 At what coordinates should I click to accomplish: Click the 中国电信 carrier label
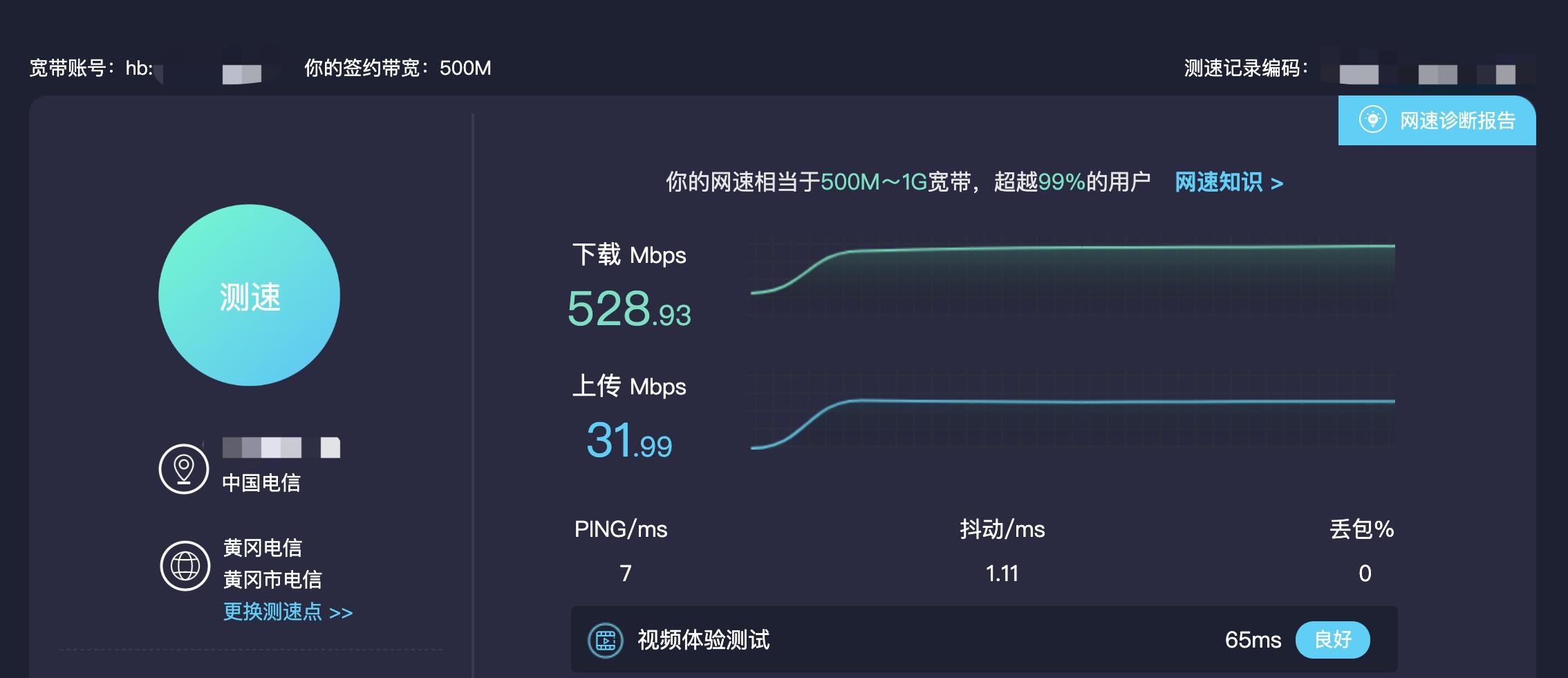click(x=261, y=483)
